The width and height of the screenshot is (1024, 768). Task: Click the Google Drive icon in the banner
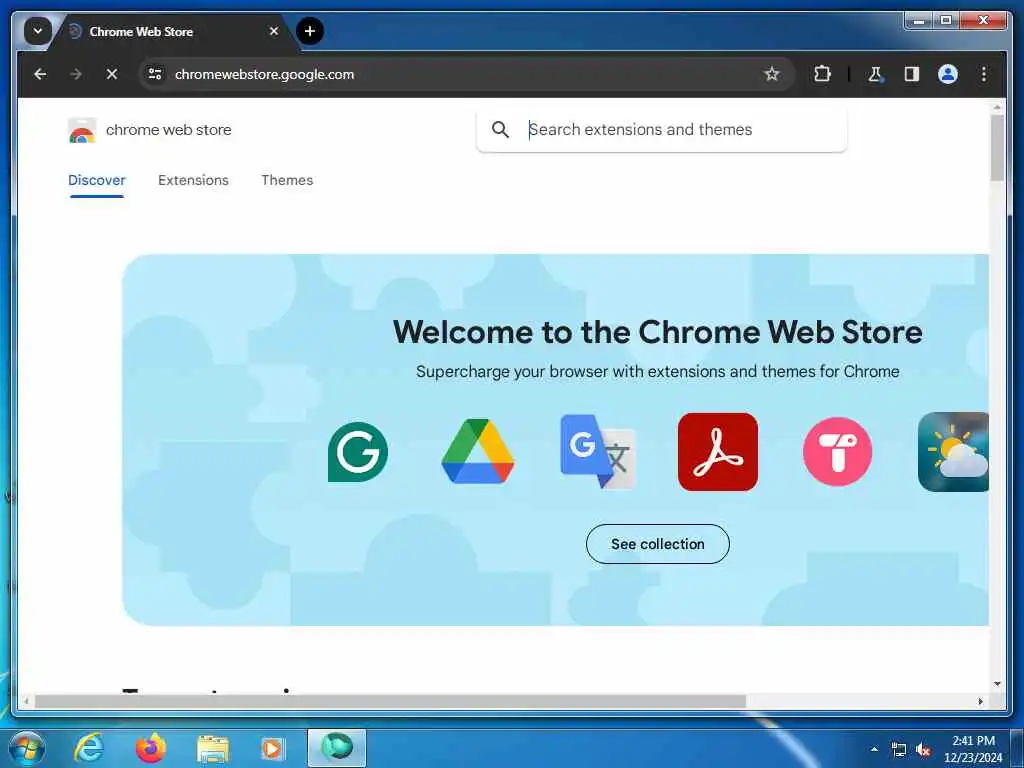click(x=478, y=452)
